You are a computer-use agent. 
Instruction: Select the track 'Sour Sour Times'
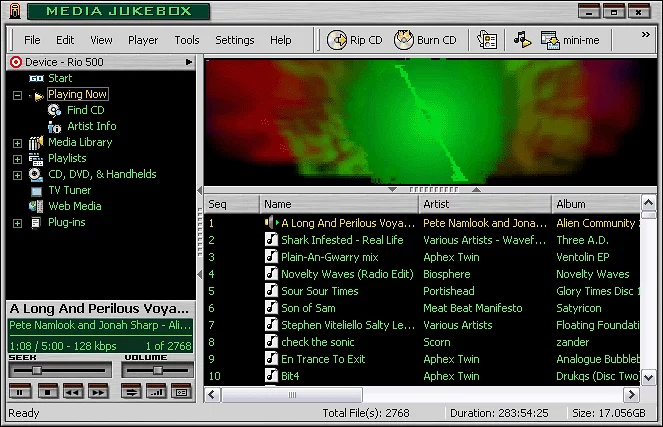pos(319,291)
